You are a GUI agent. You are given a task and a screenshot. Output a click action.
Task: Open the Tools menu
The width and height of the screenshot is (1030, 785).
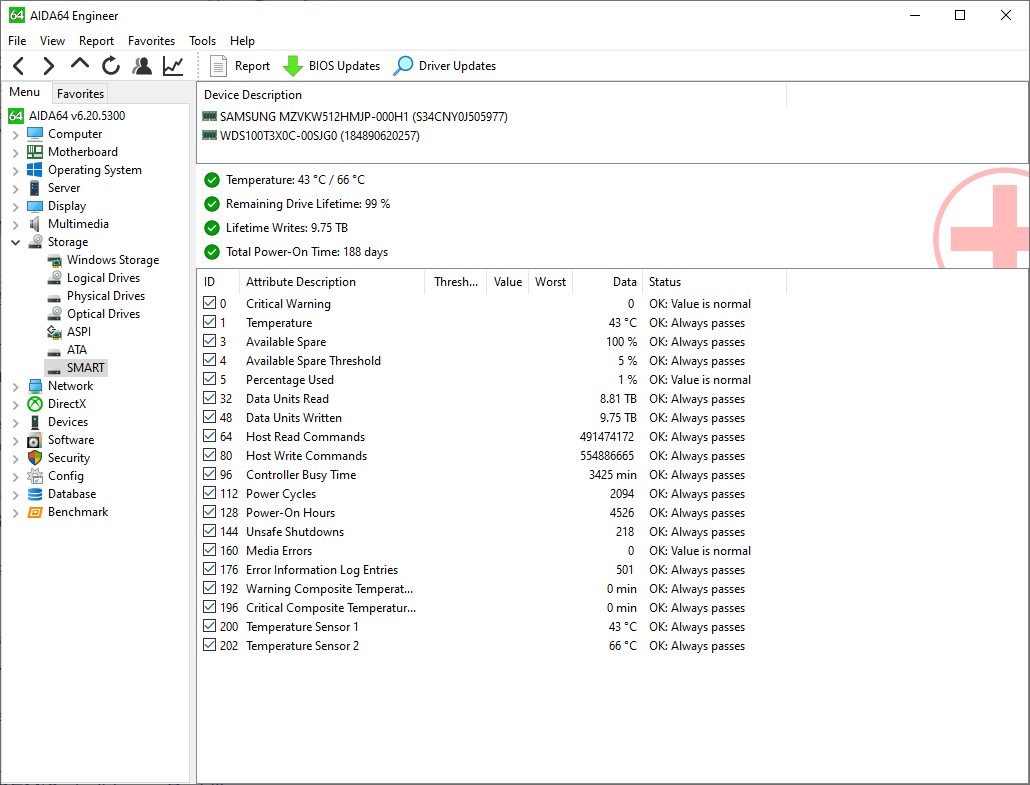202,41
